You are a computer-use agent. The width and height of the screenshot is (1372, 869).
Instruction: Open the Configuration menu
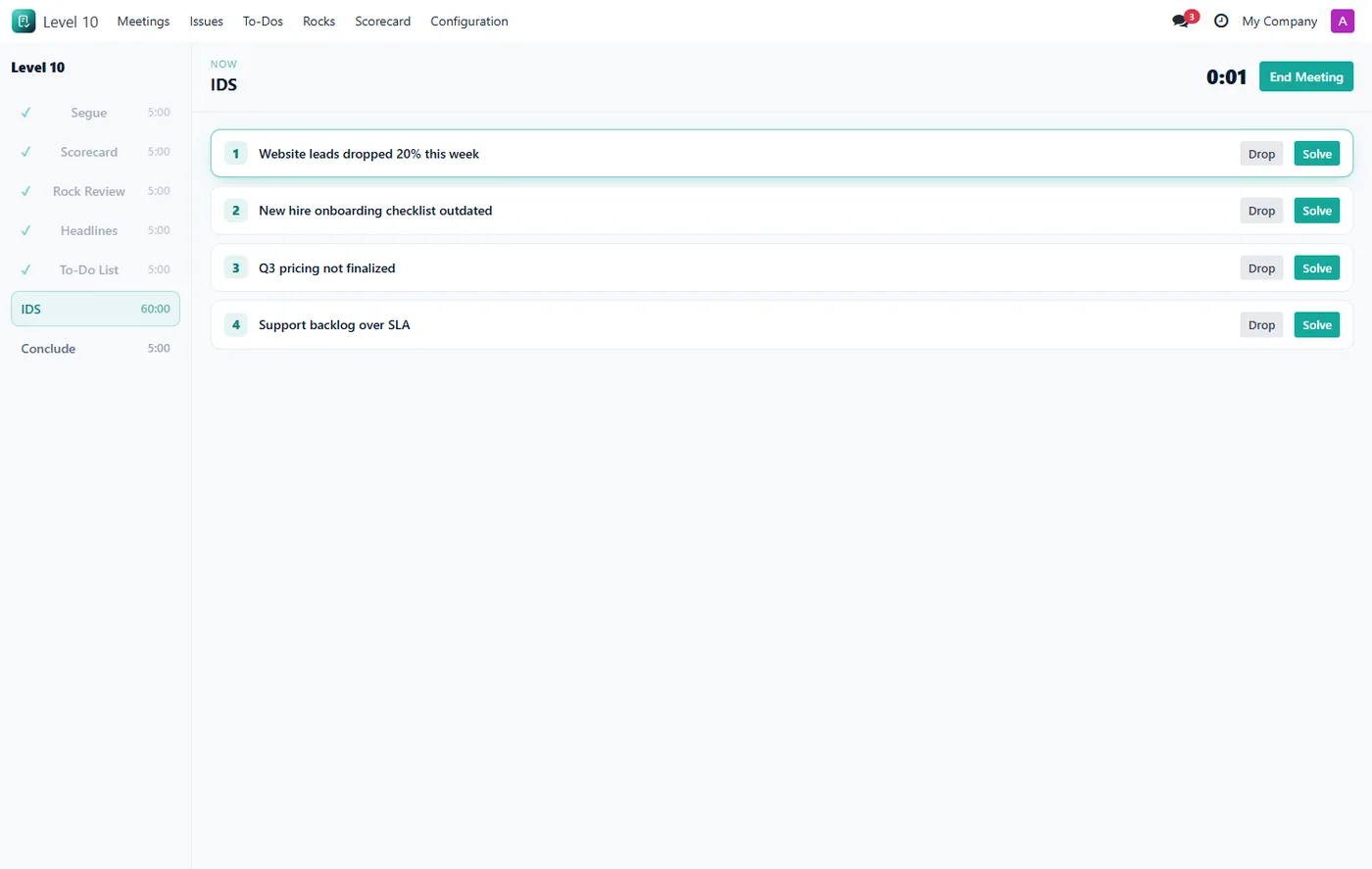[x=468, y=21]
